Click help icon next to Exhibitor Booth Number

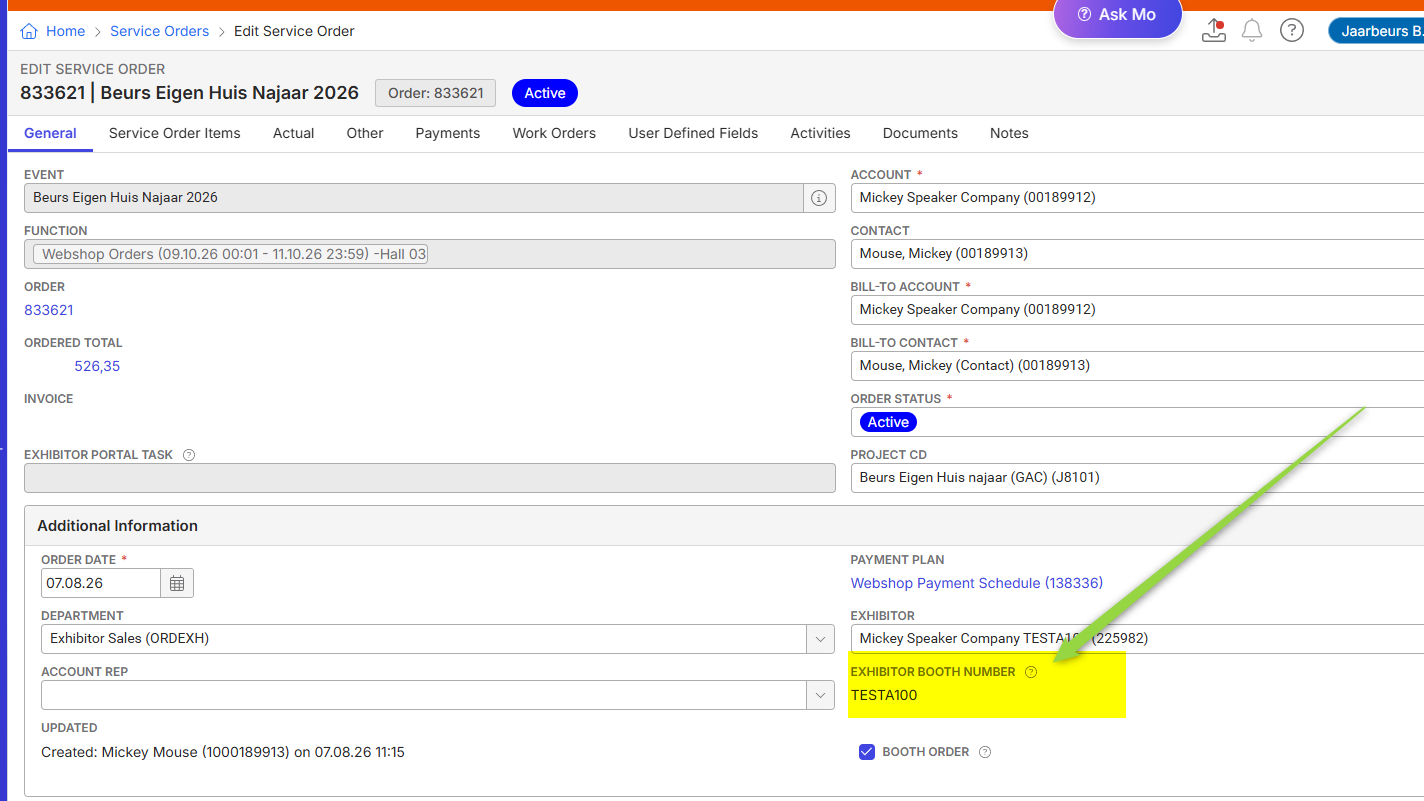point(1031,672)
